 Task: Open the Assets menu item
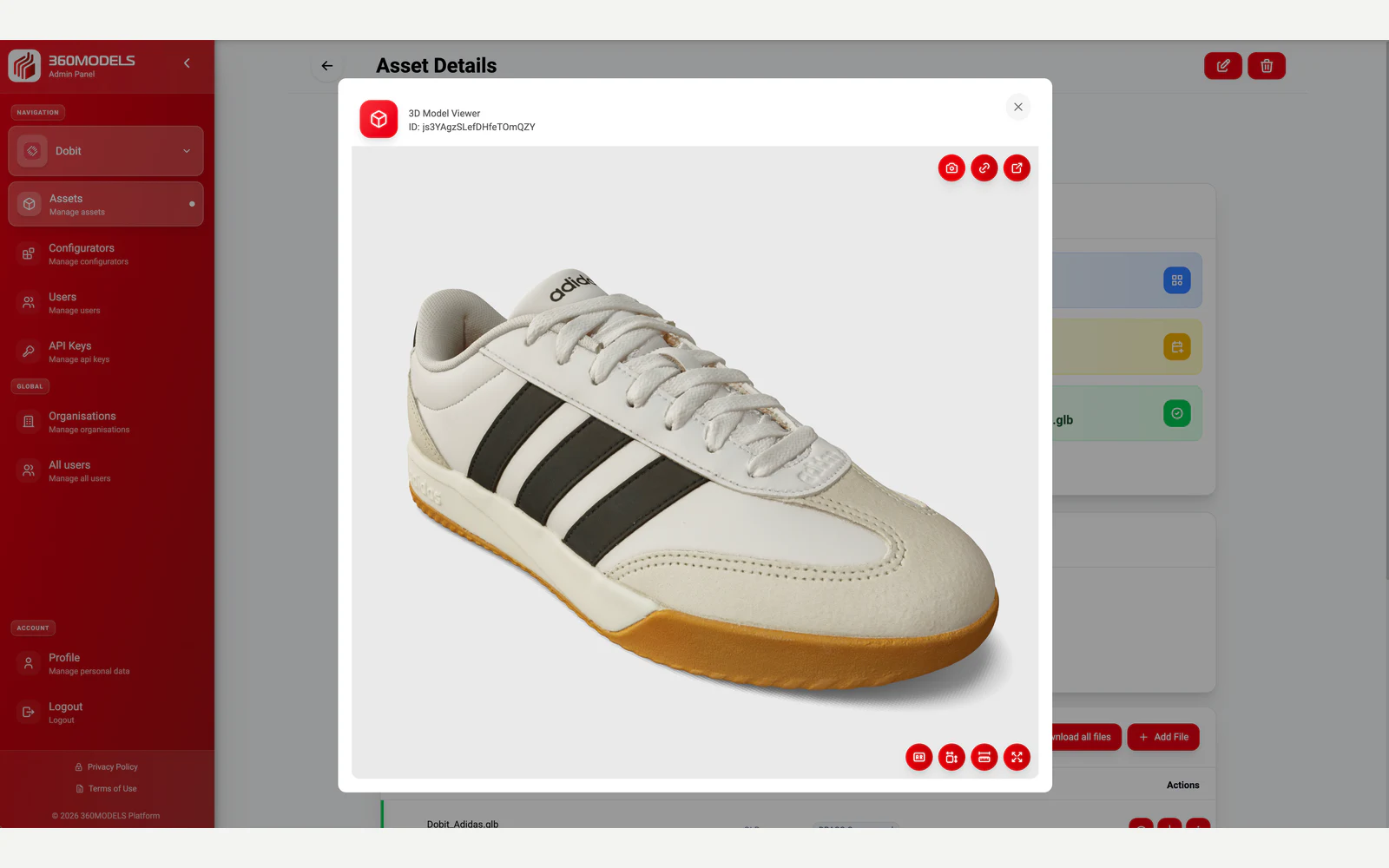coord(106,204)
